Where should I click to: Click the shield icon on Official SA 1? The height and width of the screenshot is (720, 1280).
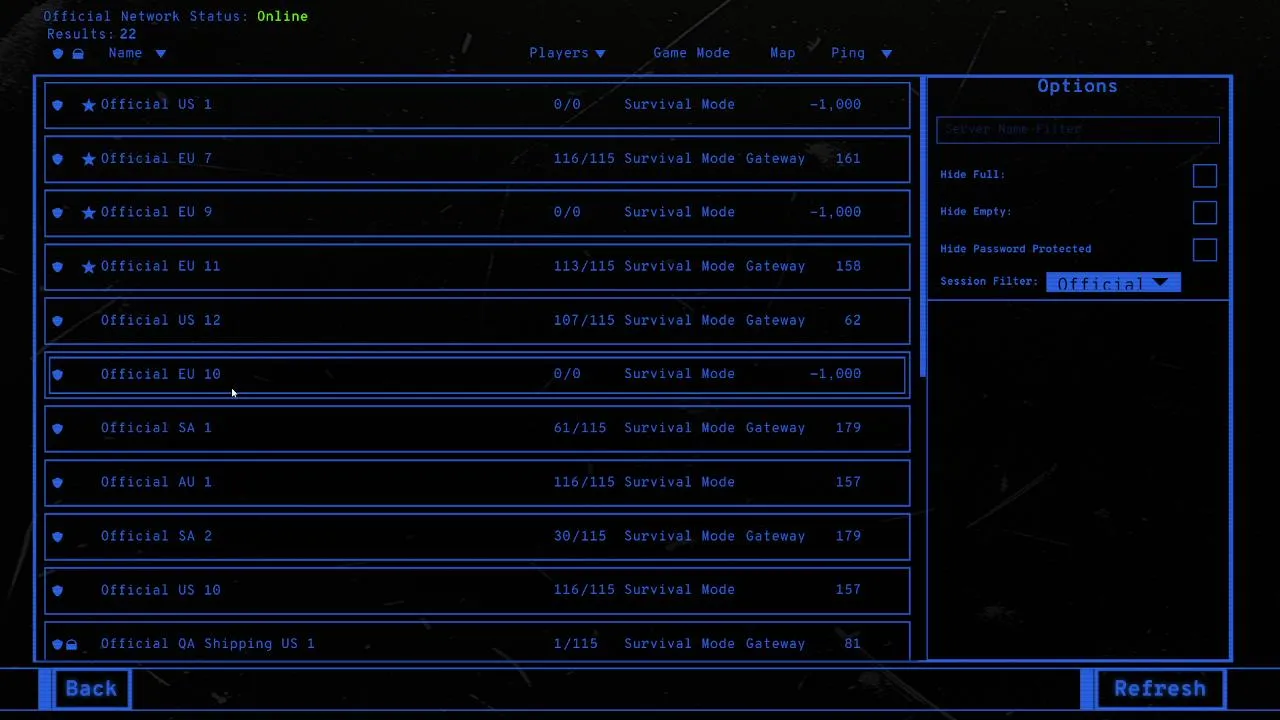(57, 429)
